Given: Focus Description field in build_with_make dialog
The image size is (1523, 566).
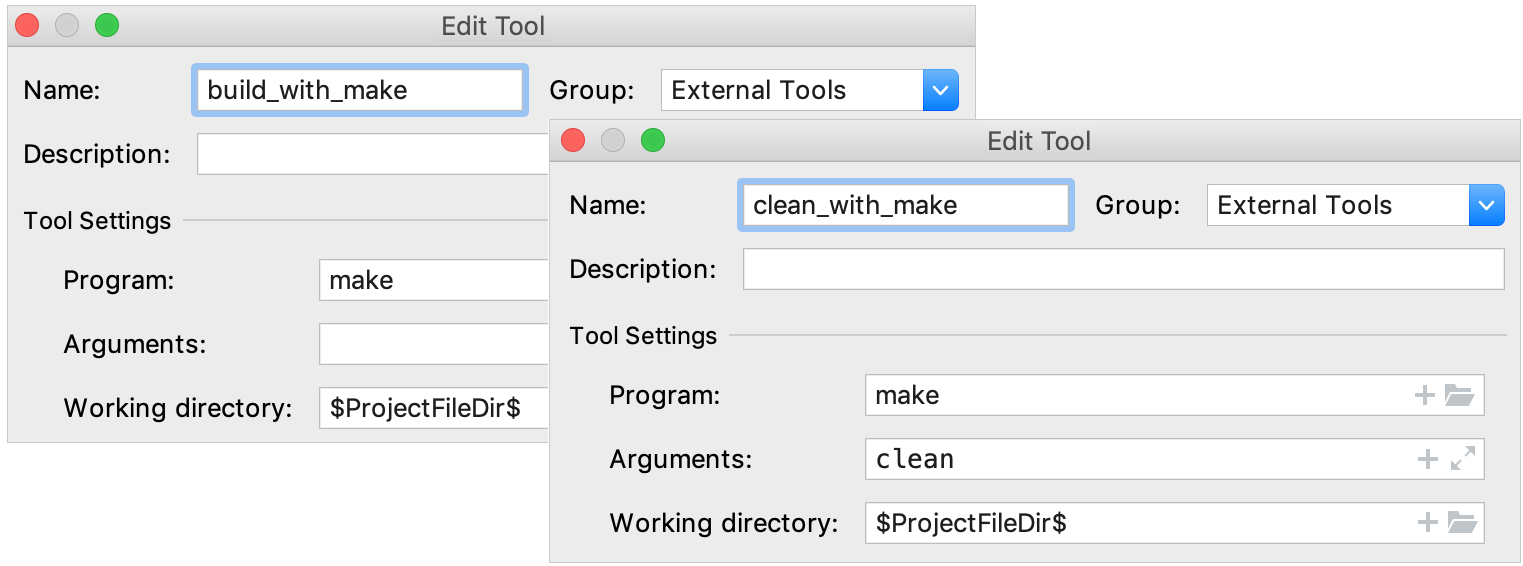Looking at the screenshot, I should pos(372,155).
